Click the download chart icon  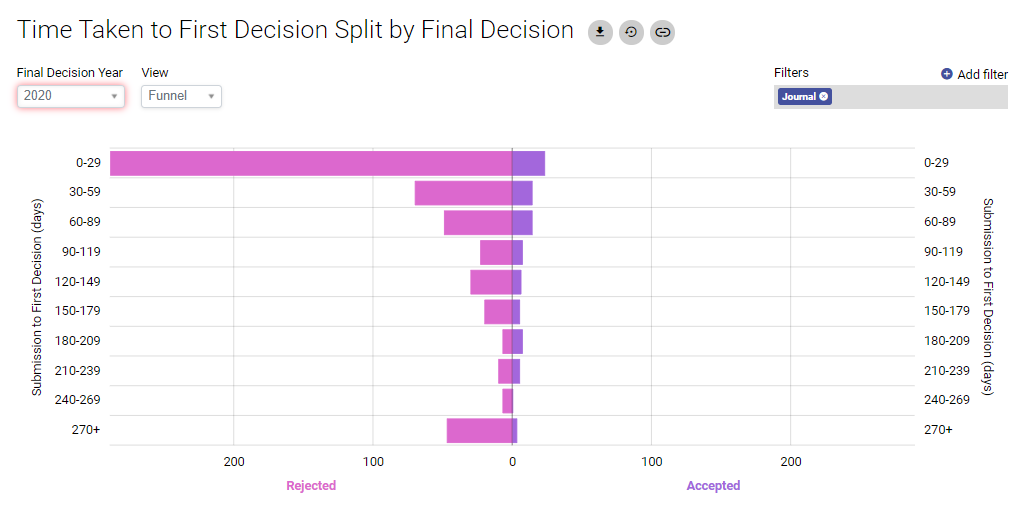tap(600, 32)
